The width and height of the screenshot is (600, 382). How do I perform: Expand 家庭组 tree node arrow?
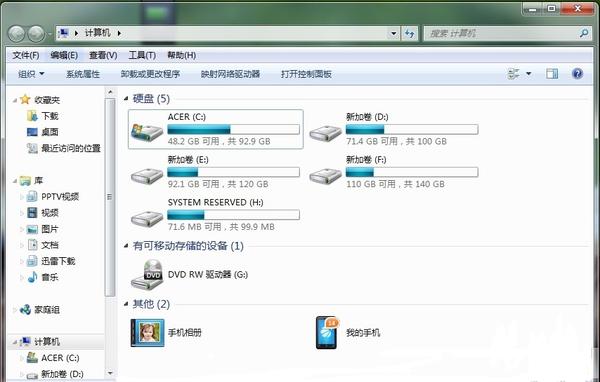[x=15, y=310]
